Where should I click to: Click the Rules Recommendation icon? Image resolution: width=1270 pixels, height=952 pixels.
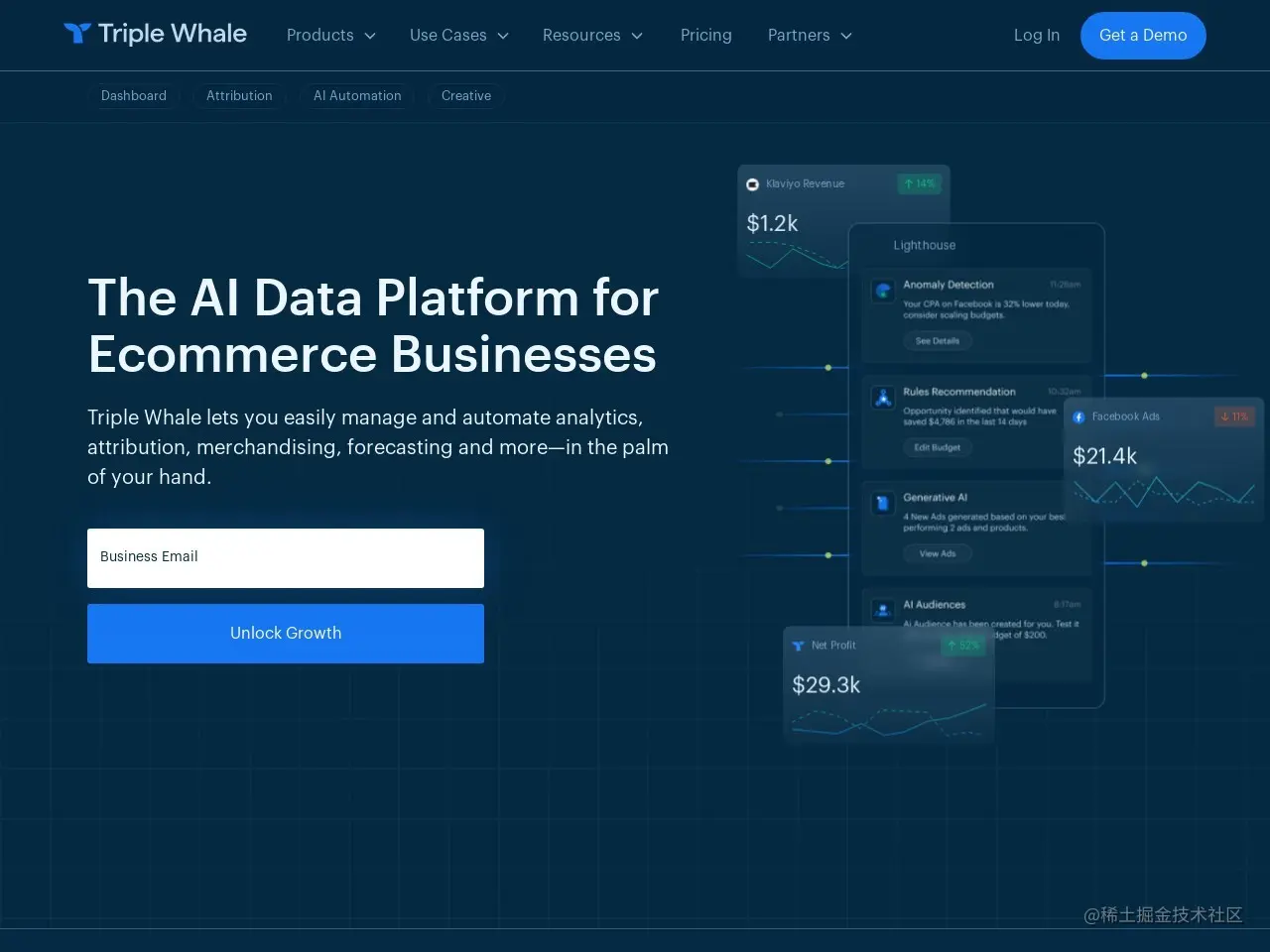tap(882, 398)
